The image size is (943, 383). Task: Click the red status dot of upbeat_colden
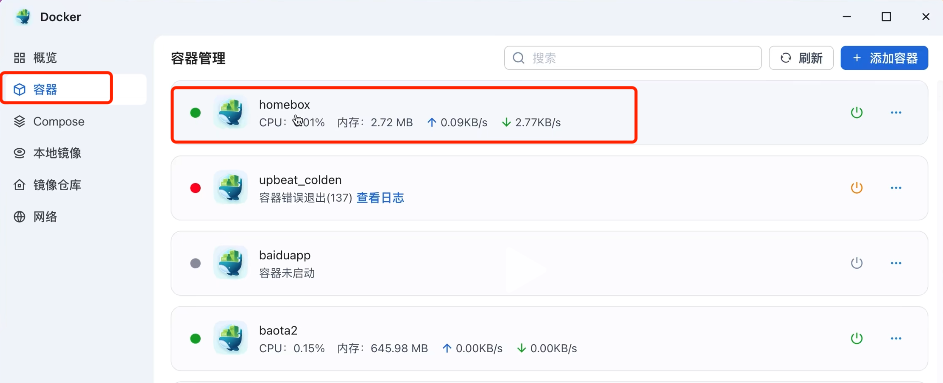(195, 188)
